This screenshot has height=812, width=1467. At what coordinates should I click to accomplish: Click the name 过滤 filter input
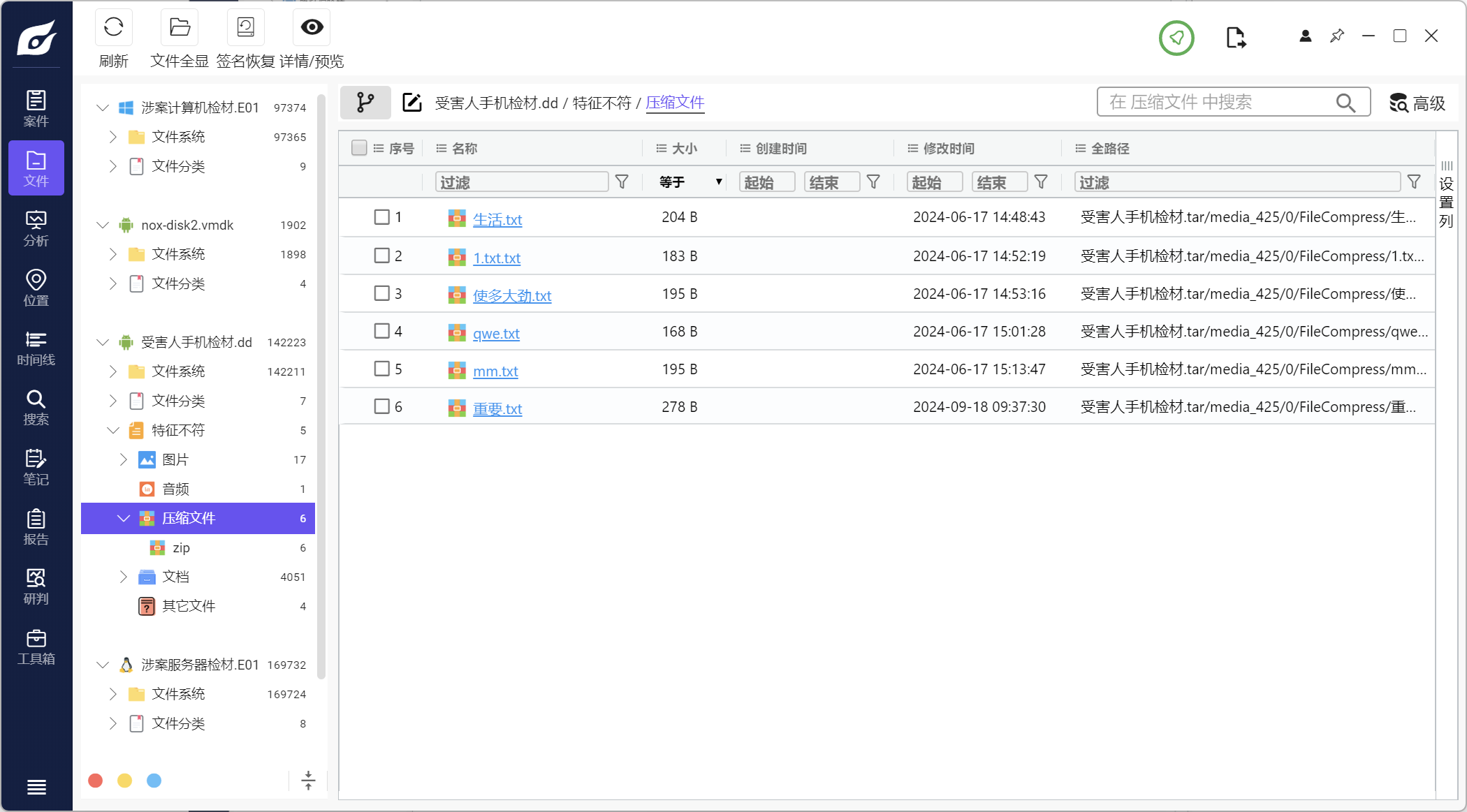pos(522,182)
